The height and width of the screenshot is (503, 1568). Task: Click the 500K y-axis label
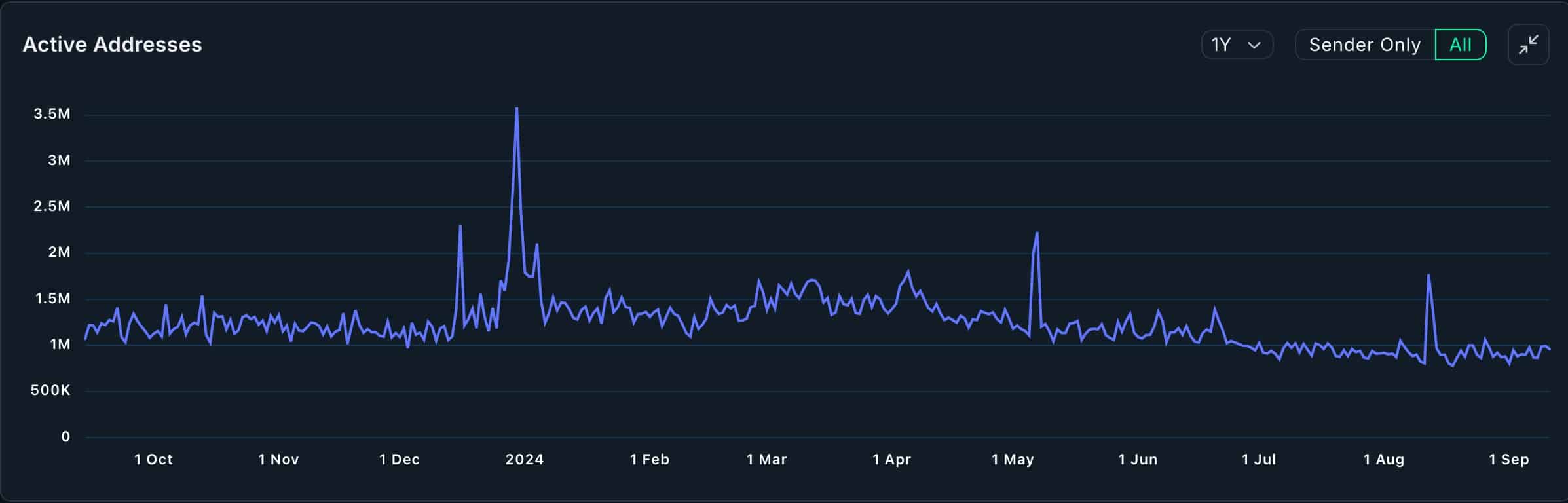(50, 390)
